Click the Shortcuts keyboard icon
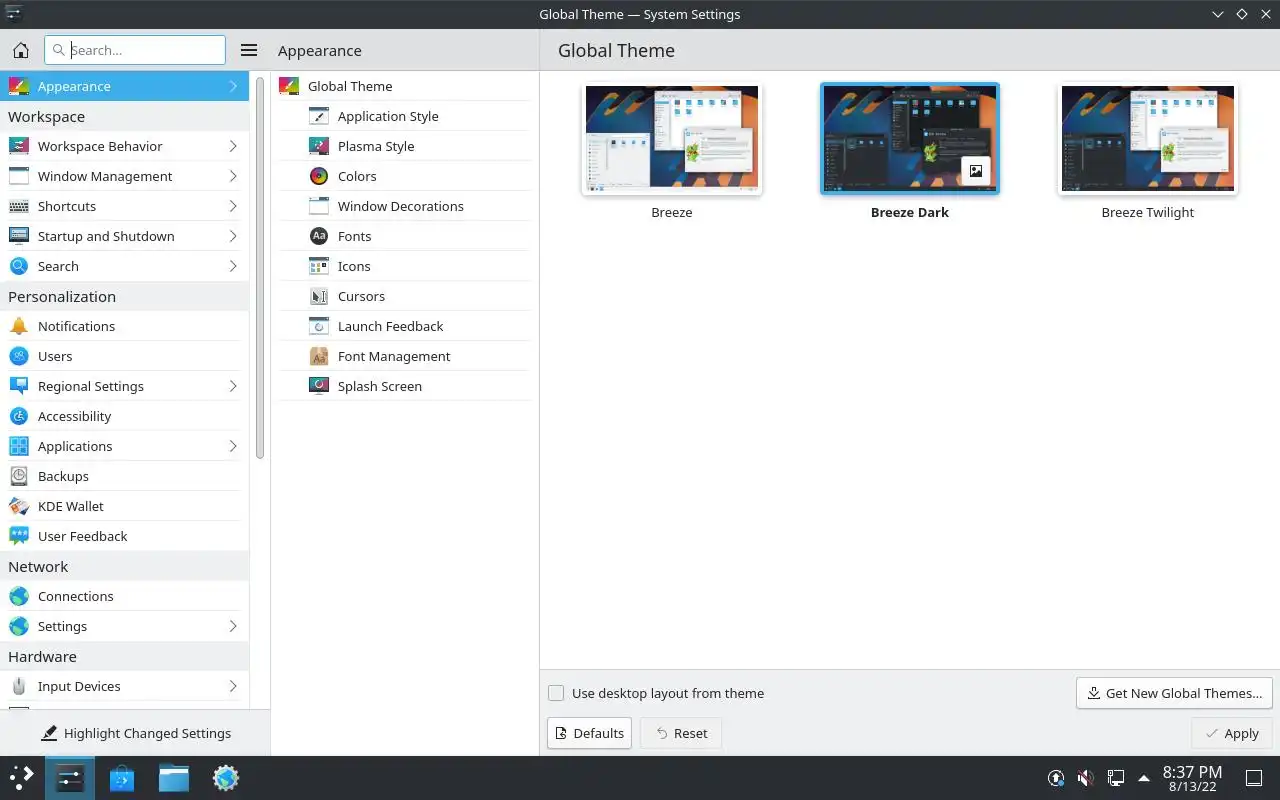Image resolution: width=1280 pixels, height=800 pixels. click(x=19, y=206)
